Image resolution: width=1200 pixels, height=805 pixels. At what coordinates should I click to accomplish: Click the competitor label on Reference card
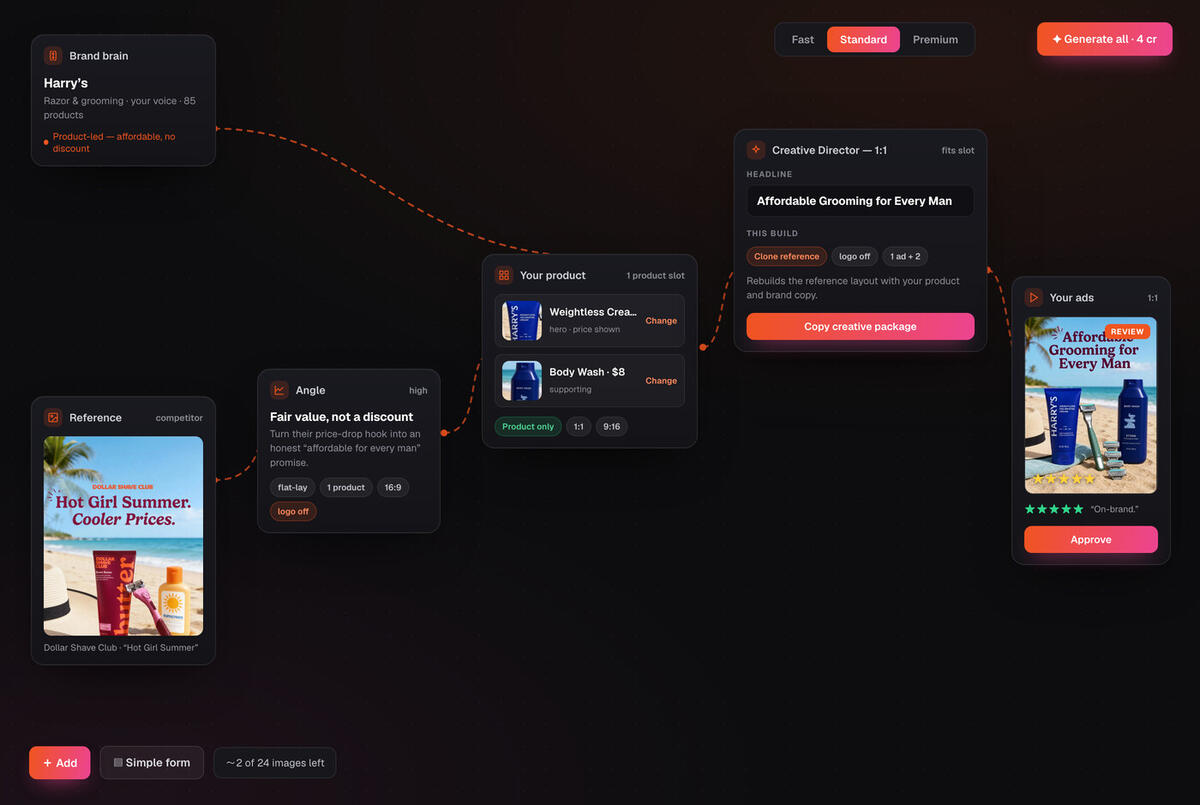pyautogui.click(x=179, y=418)
